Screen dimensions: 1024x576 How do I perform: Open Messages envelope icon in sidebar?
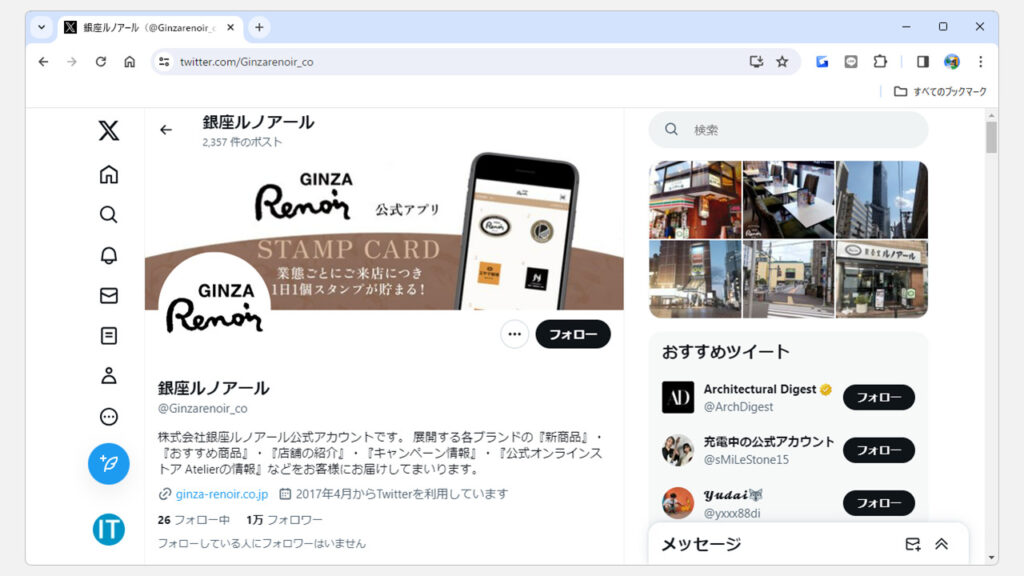109,295
